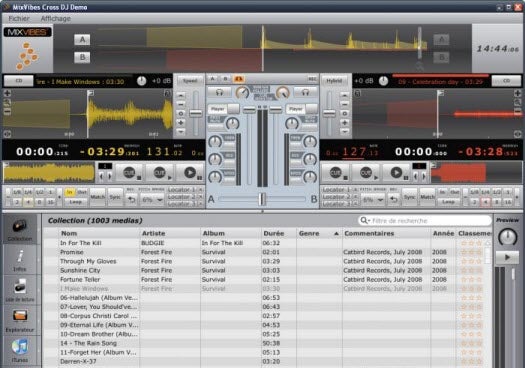This screenshot has height=368, width=525.
Task: Select mixer tab A
Action: coord(212,79)
